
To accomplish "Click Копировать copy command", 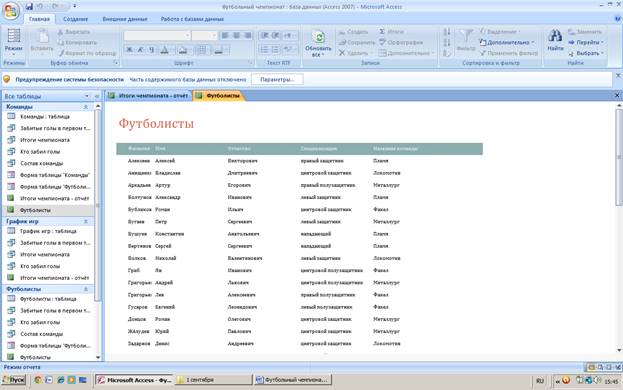I will pos(77,42).
